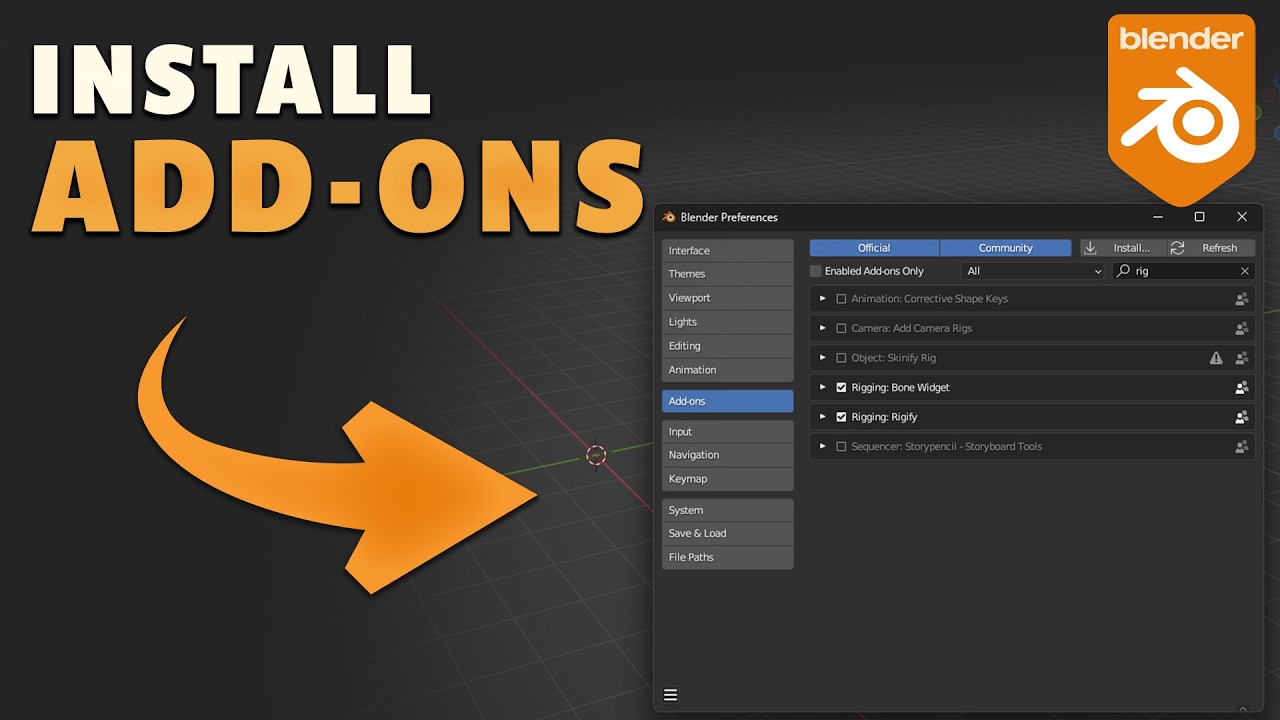This screenshot has width=1280, height=720.
Task: Expand the Add Camera Rigs add-on details
Action: click(x=823, y=328)
